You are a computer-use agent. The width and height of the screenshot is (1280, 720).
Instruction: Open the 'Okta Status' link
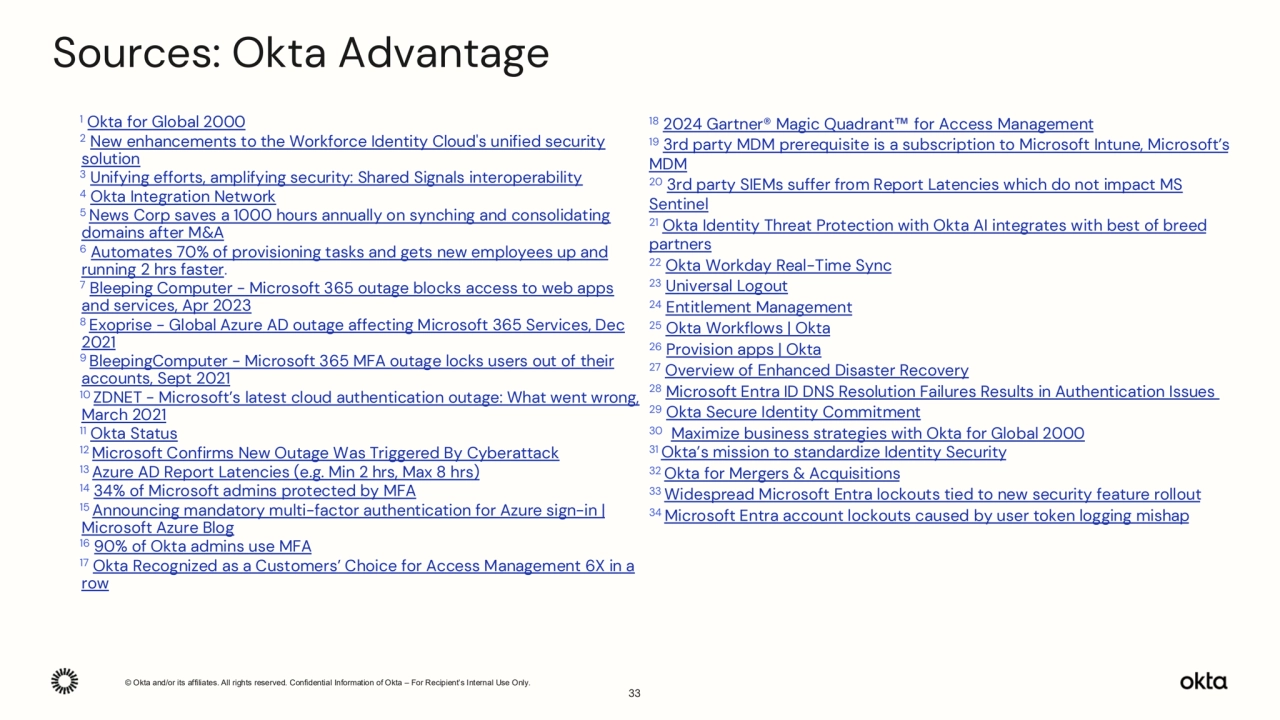tap(134, 433)
